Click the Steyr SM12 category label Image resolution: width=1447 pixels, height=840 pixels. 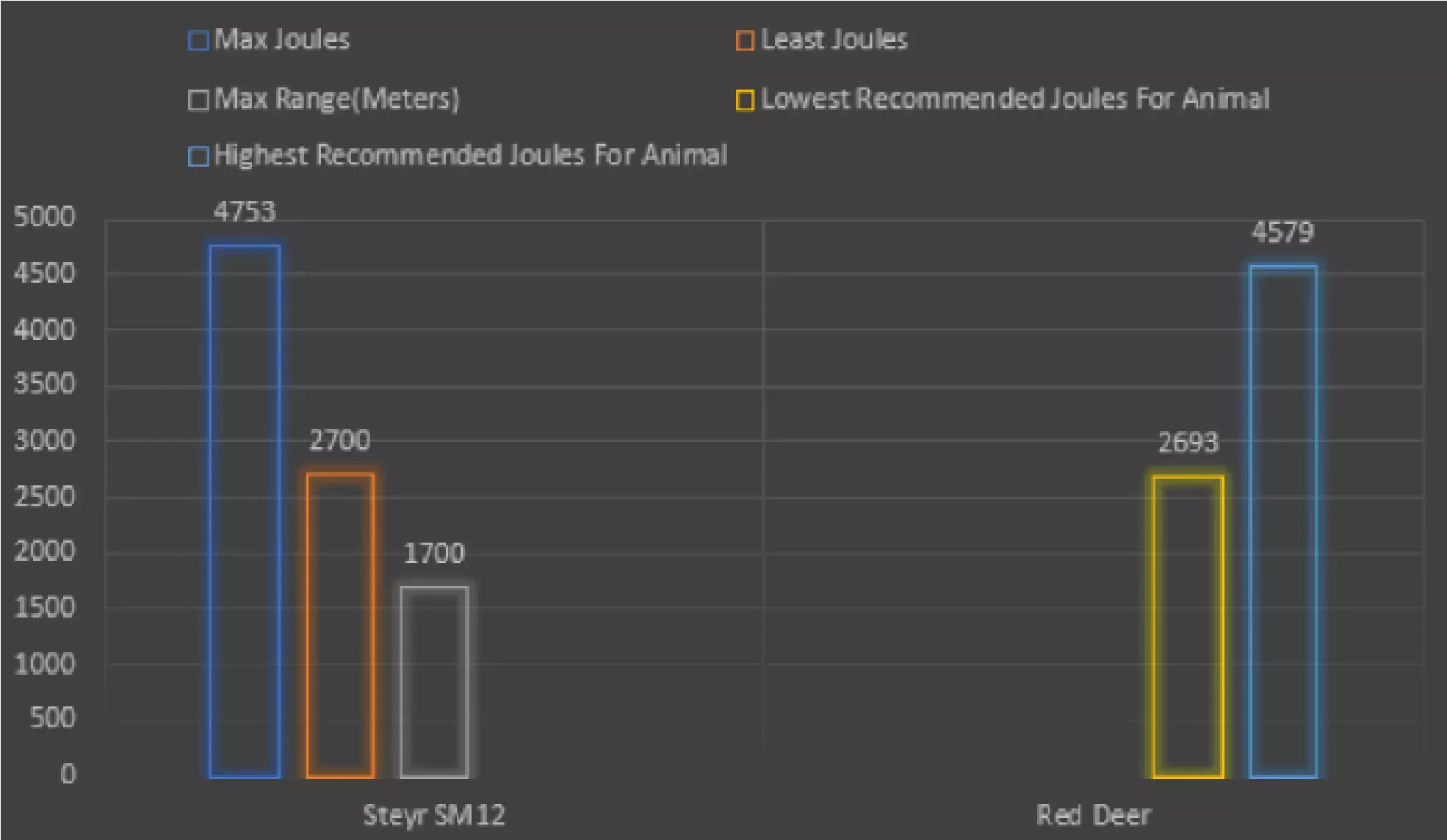[434, 815]
